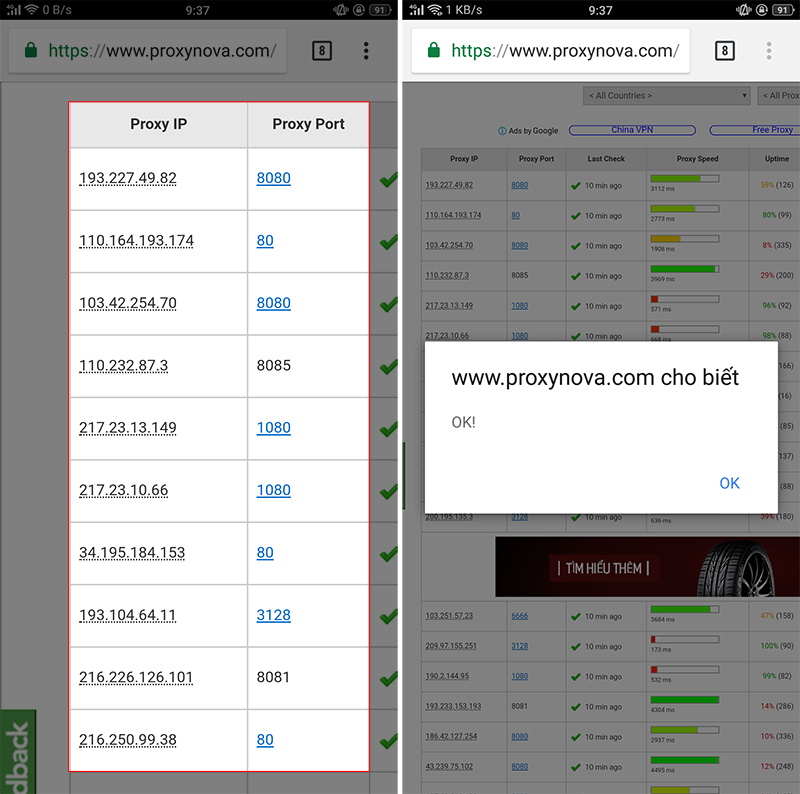Screen dimensions: 800x794
Task: Tap the Proxy Port header in left enlarged table
Action: pos(308,124)
